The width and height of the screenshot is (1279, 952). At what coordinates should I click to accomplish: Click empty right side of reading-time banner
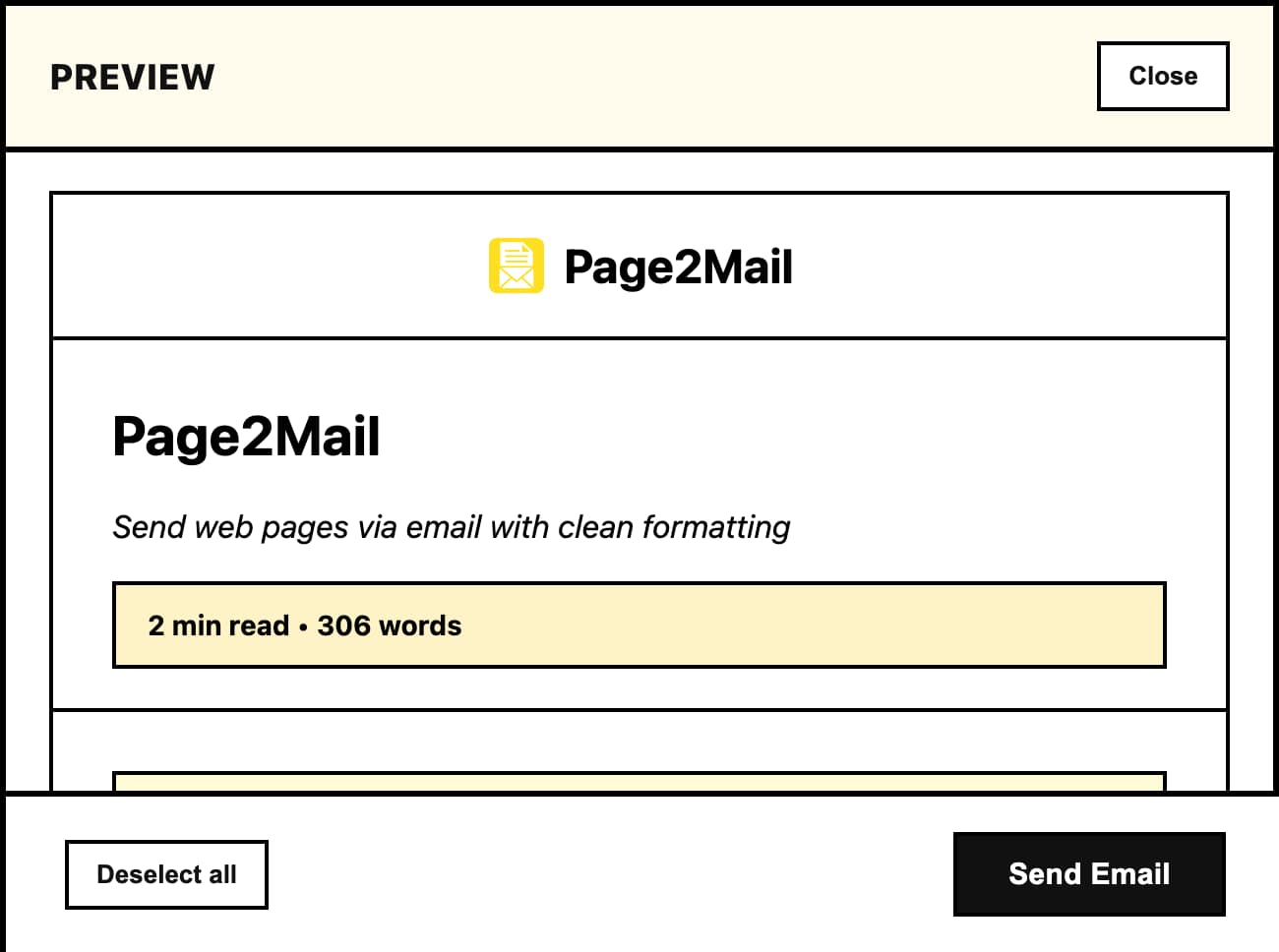[836, 625]
